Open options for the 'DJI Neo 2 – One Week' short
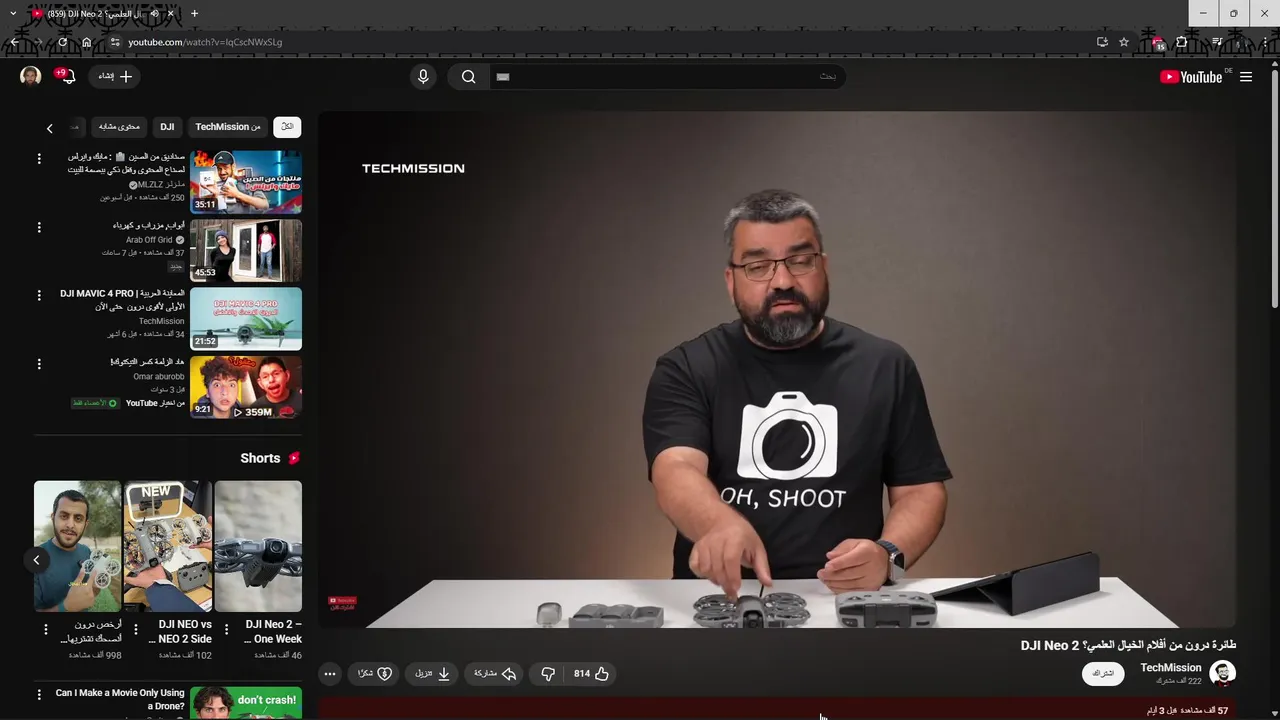Viewport: 1280px width, 720px height. tap(226, 630)
